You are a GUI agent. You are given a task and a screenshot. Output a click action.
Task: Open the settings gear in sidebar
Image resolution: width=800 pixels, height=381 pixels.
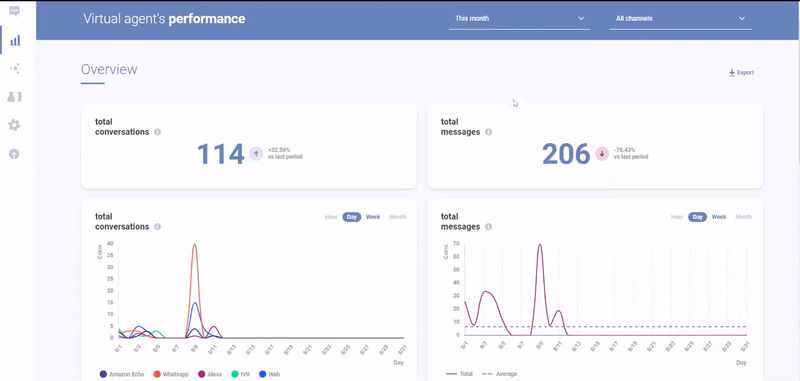(x=14, y=125)
